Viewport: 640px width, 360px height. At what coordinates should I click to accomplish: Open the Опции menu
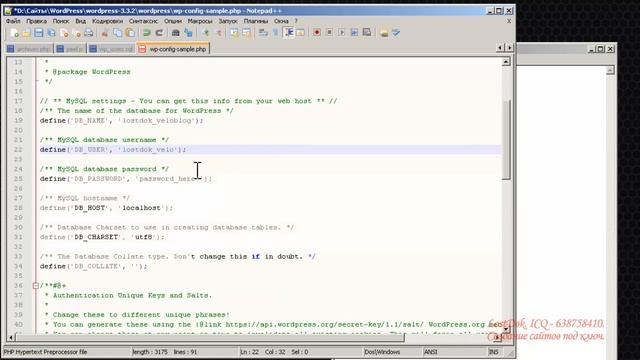coord(173,21)
